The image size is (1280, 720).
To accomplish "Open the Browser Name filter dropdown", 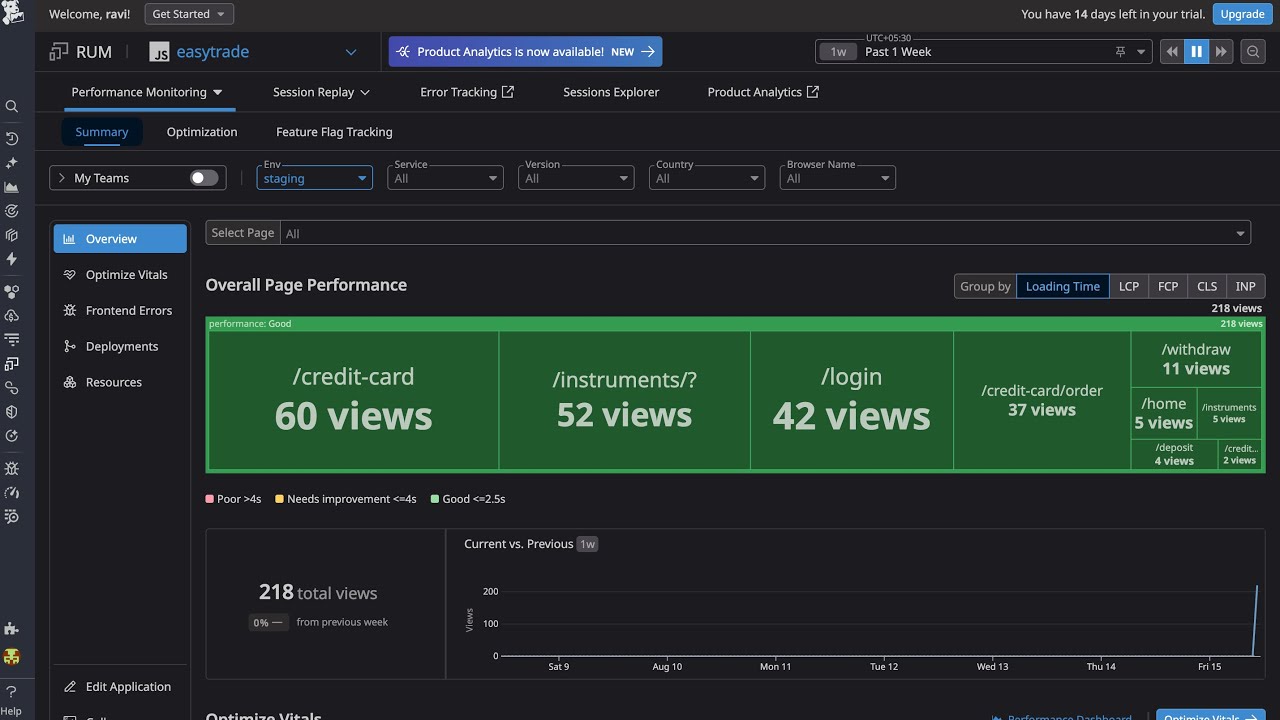I will click(838, 178).
